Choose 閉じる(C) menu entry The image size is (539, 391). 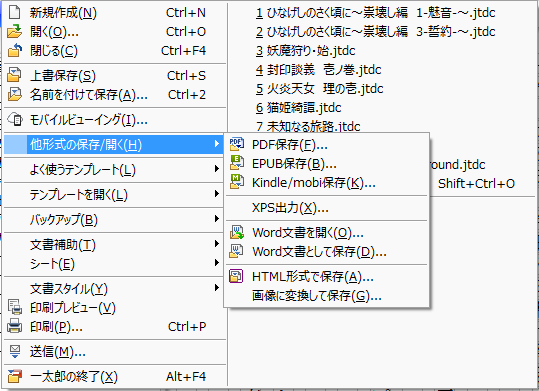point(115,51)
